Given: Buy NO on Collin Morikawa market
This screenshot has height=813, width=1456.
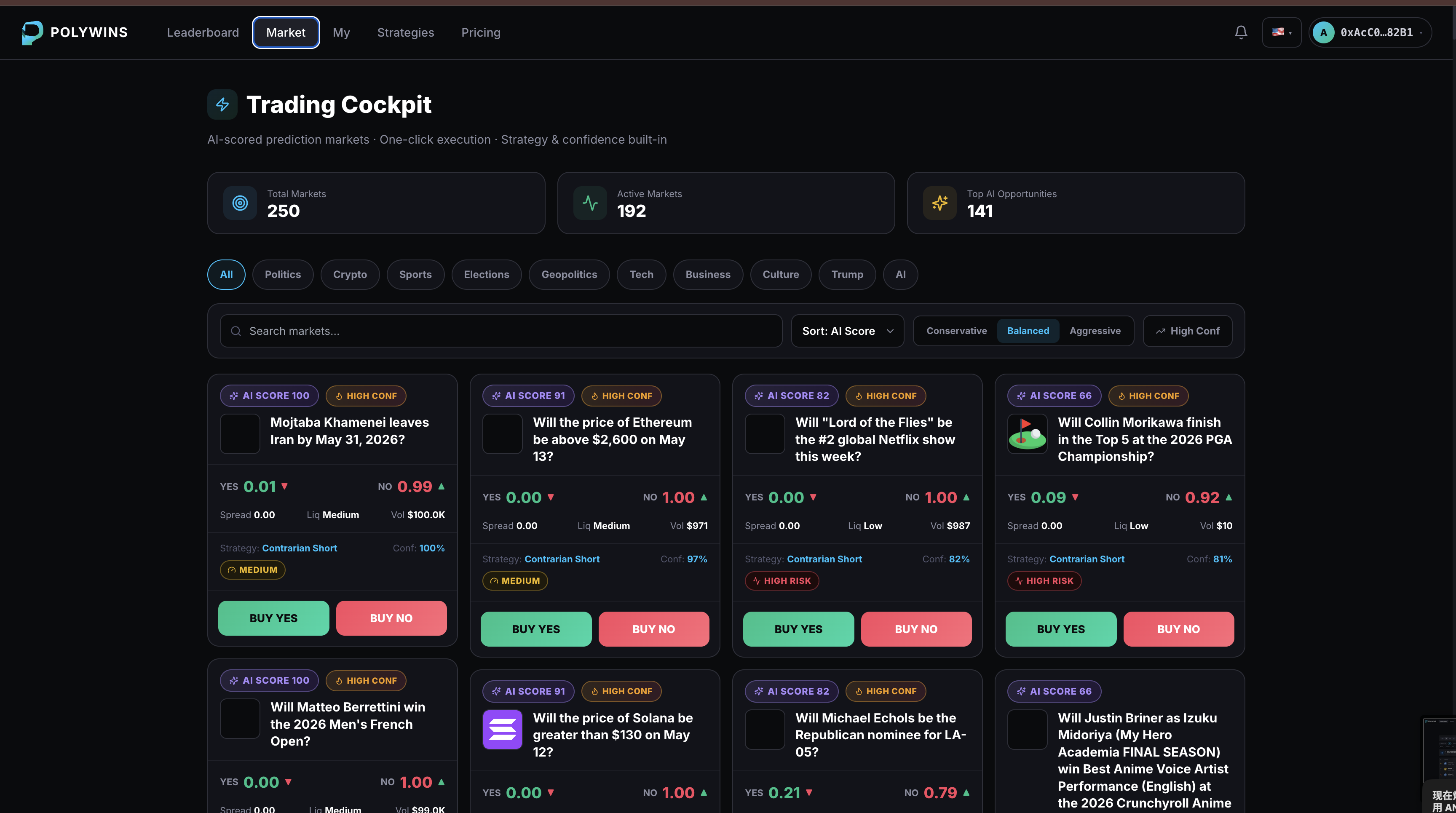Looking at the screenshot, I should 1178,629.
